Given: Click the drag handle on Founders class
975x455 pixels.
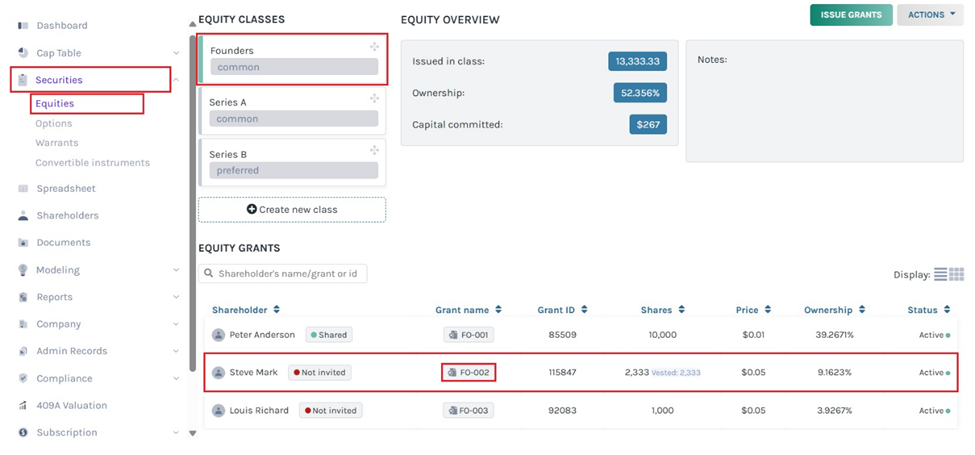Looking at the screenshot, I should [374, 47].
